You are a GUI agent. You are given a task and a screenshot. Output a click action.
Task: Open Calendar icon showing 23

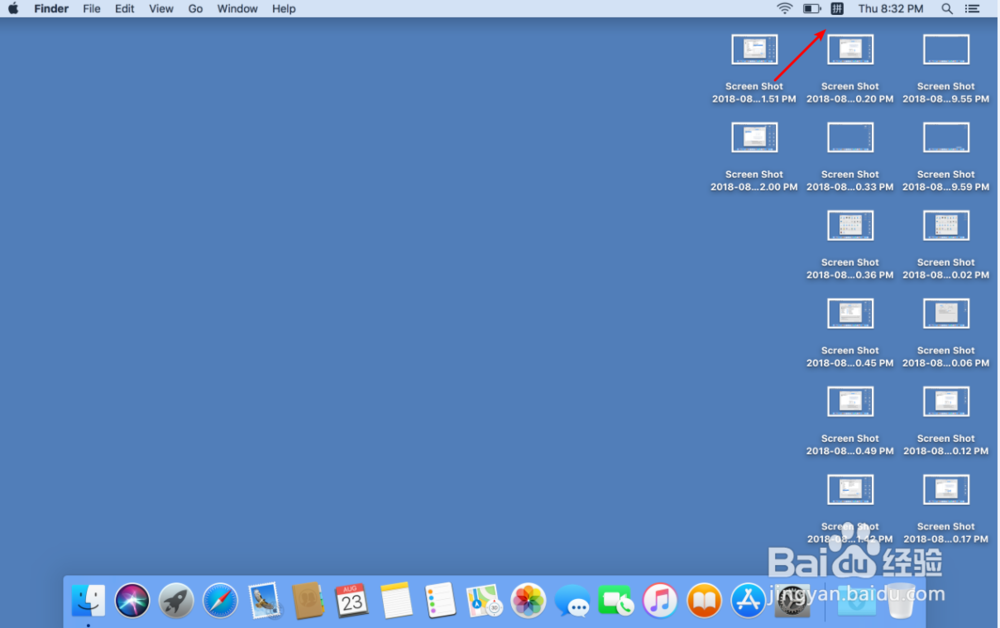[351, 600]
